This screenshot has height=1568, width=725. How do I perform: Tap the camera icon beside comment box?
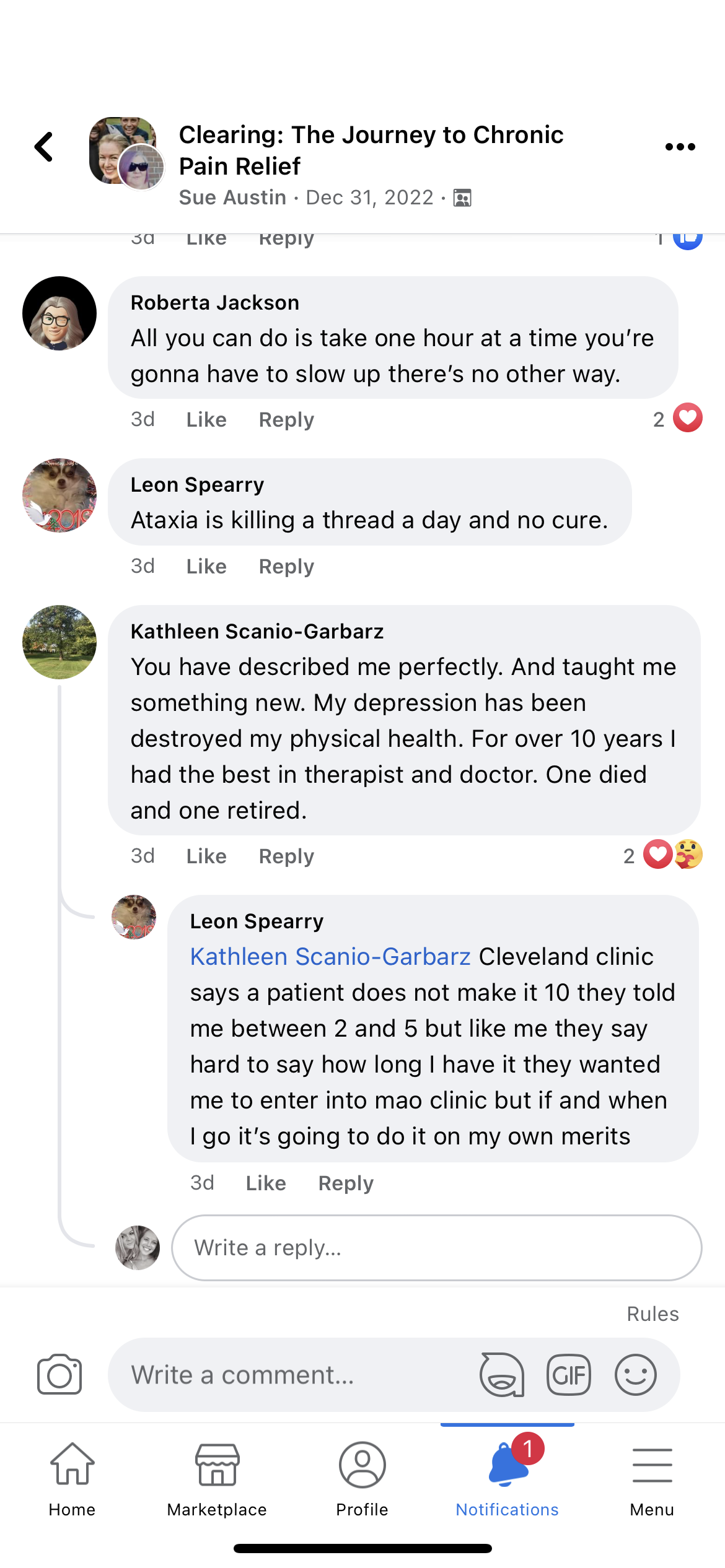59,1375
